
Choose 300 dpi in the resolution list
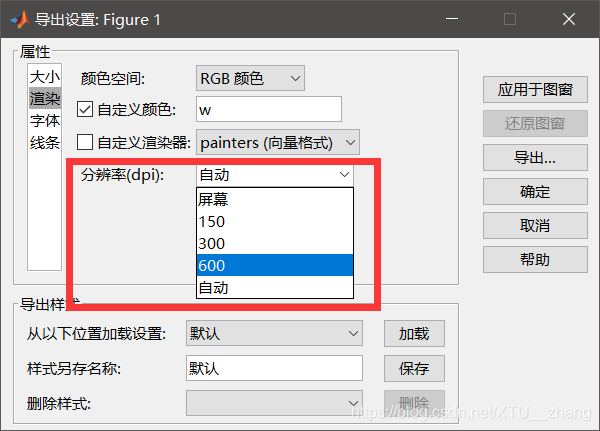click(275, 243)
